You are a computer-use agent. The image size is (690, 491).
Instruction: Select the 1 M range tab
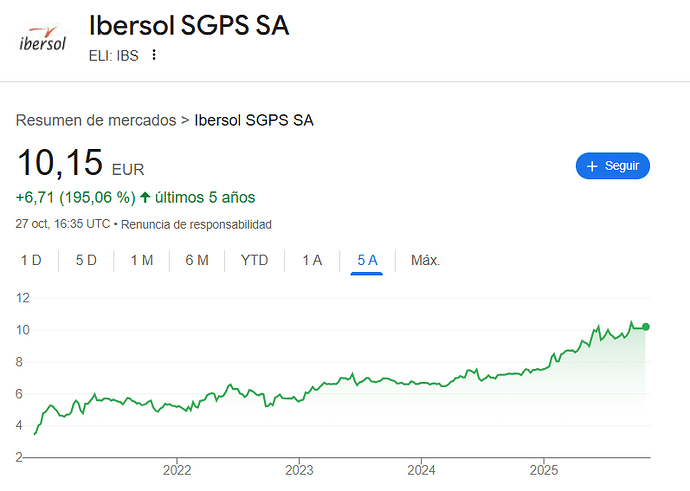click(141, 260)
